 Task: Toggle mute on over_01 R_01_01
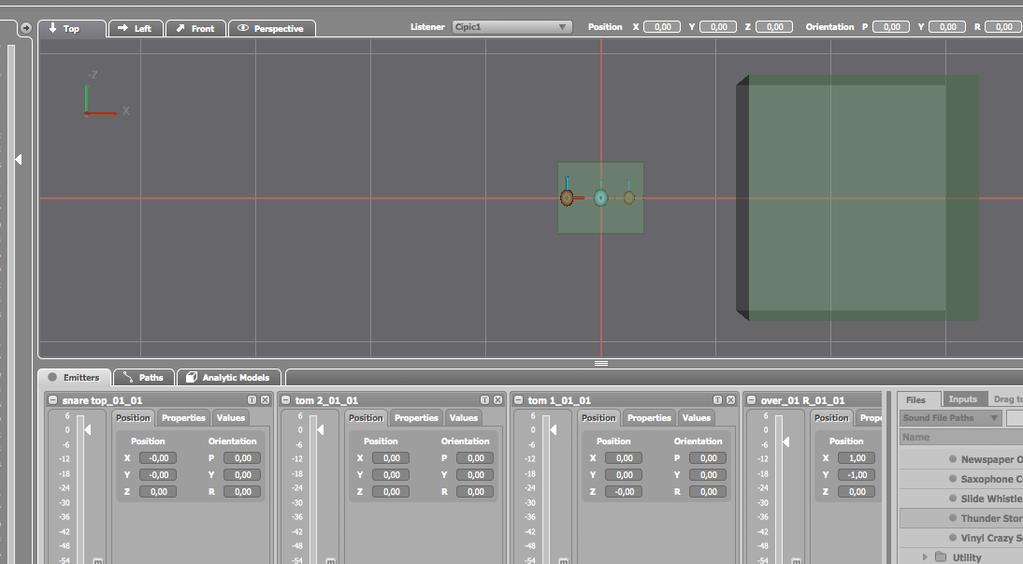pos(796,560)
